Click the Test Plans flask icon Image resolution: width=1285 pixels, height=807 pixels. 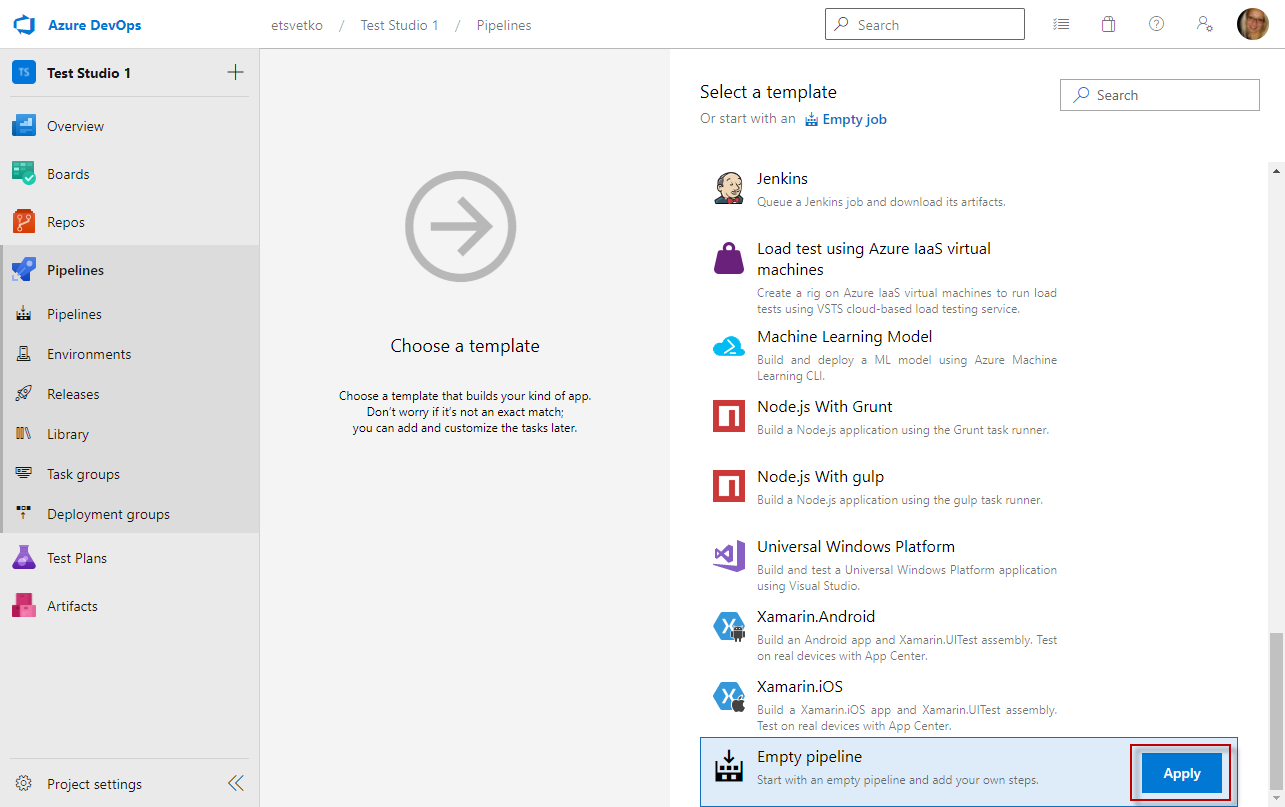(24, 558)
